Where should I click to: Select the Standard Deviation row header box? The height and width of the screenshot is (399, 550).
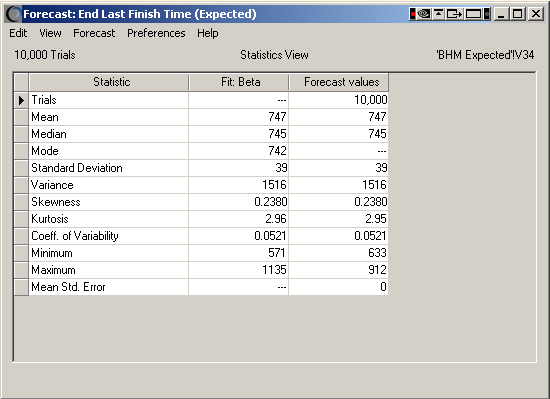coord(21,168)
